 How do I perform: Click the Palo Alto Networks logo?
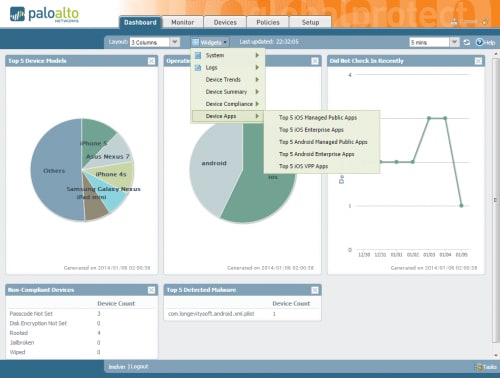click(x=44, y=14)
